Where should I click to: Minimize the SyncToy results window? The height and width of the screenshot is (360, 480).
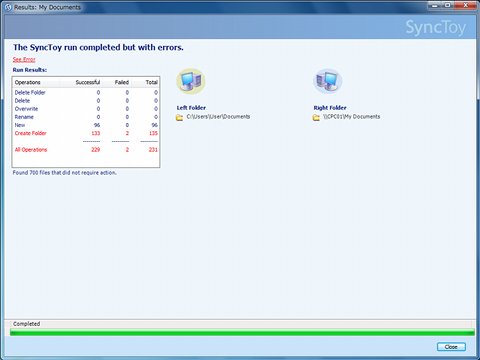[435, 5]
